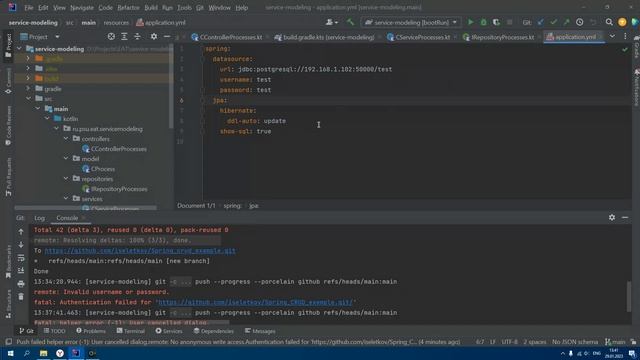Collapse the kotlin folder
The height and width of the screenshot is (360, 640).
(47, 118)
